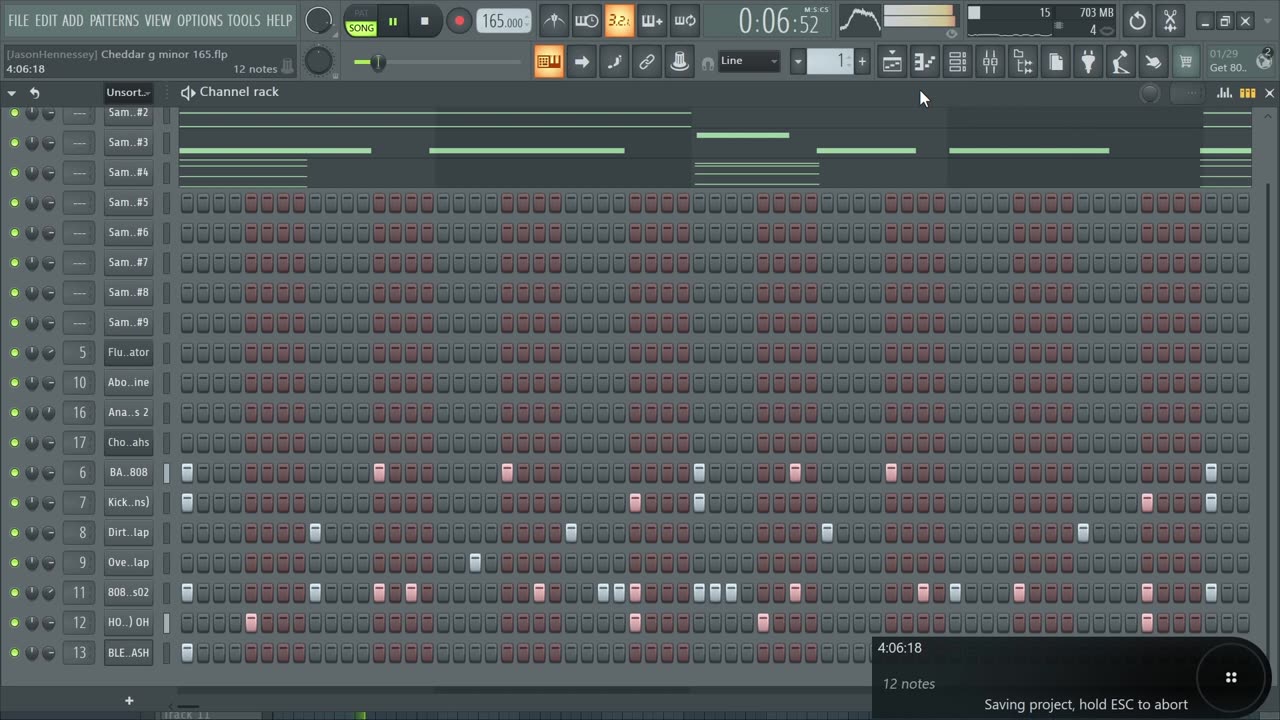Mute the HO..) OH channel

pyautogui.click(x=14, y=622)
